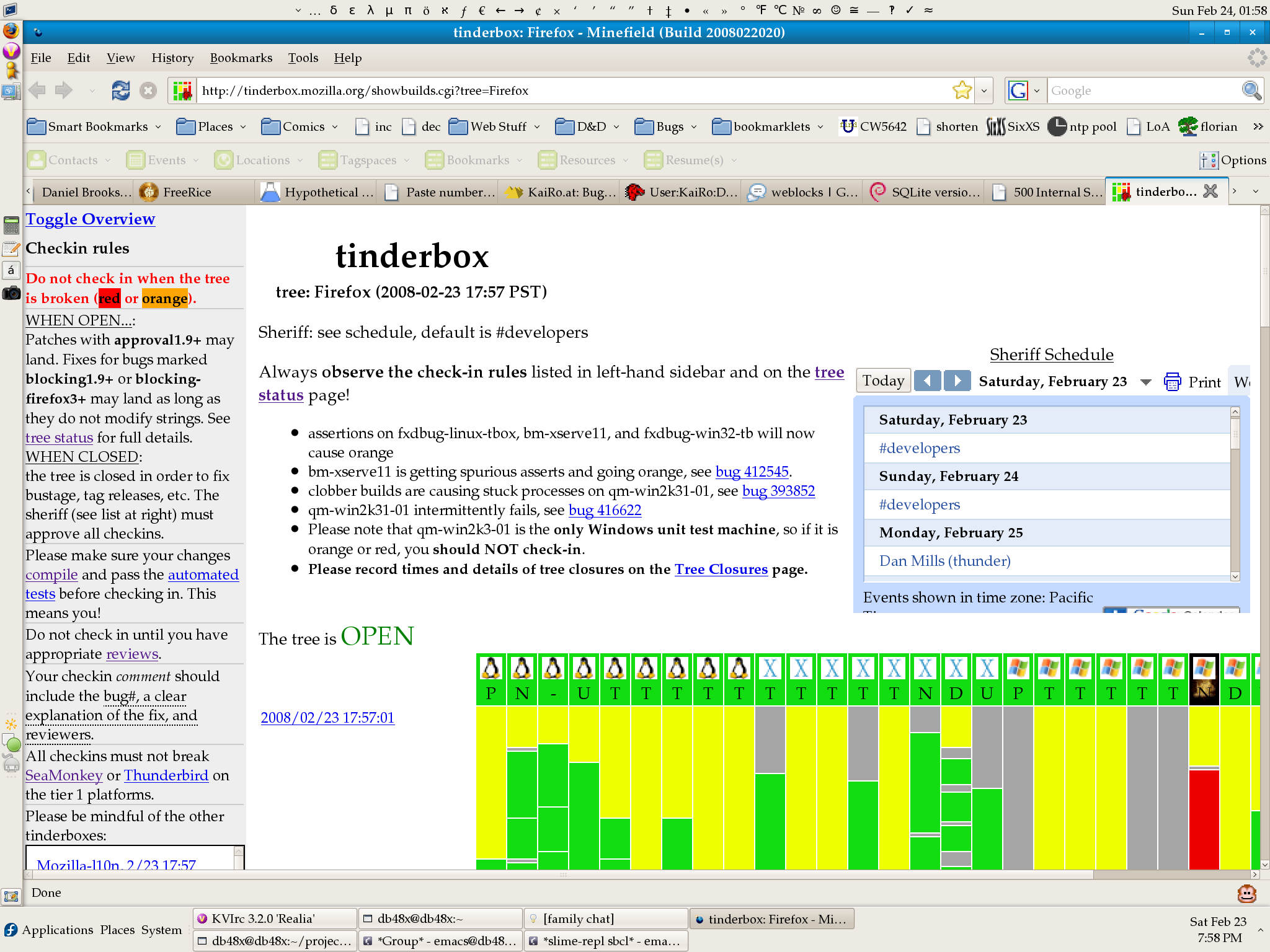
Task: Click the burning build column header icon
Action: (1204, 679)
